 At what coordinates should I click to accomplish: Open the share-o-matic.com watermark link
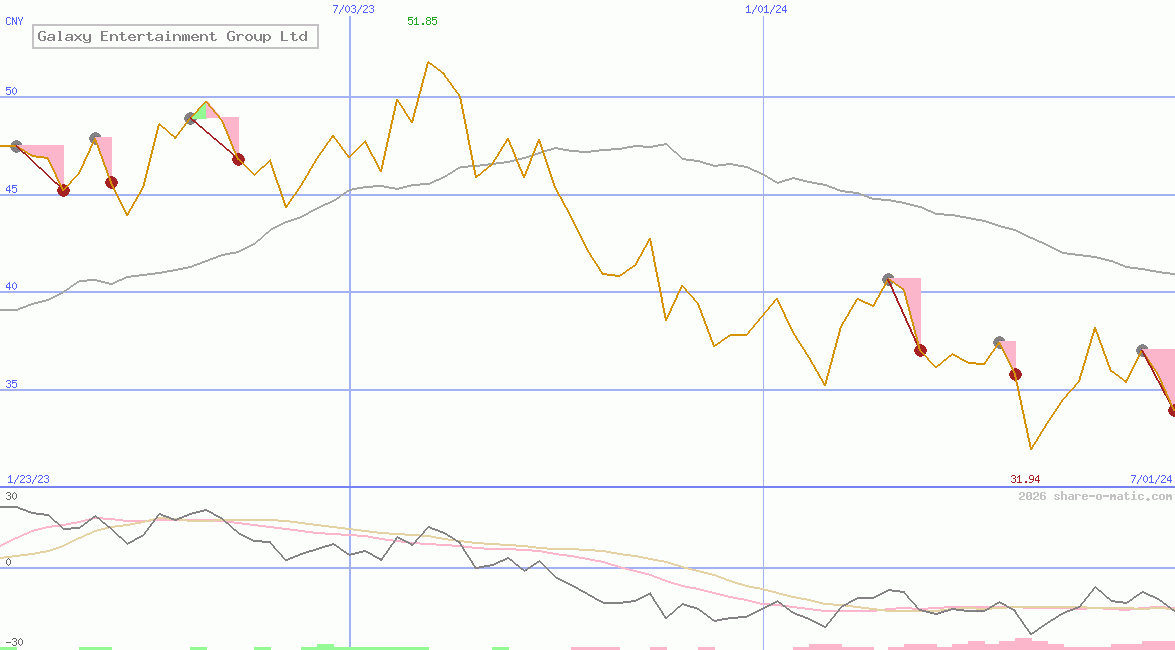(x=1095, y=496)
